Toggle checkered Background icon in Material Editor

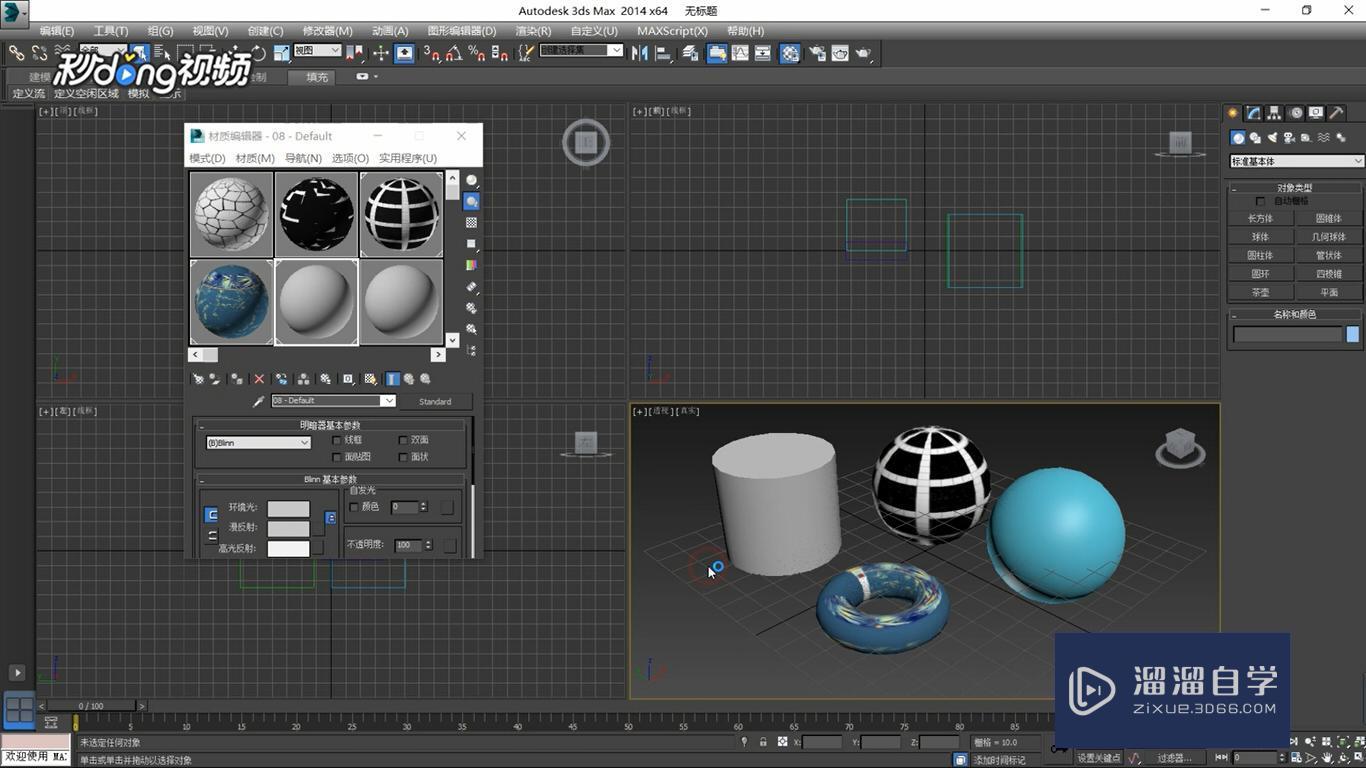click(x=471, y=223)
